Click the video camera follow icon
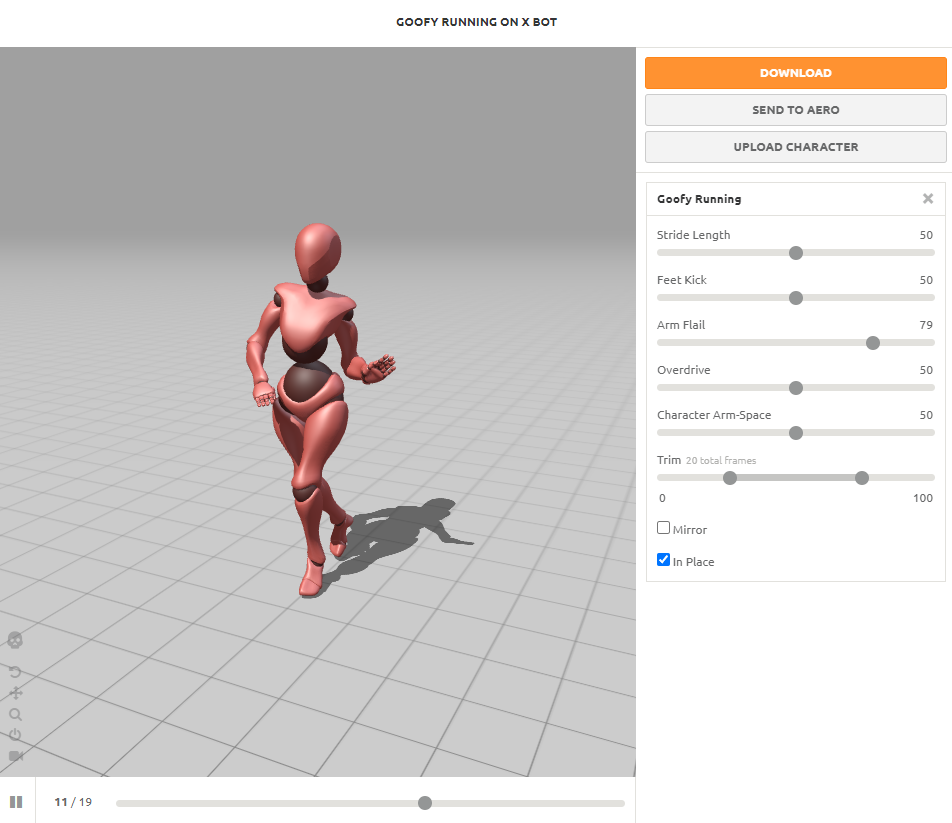The height and width of the screenshot is (823, 952). [16, 756]
